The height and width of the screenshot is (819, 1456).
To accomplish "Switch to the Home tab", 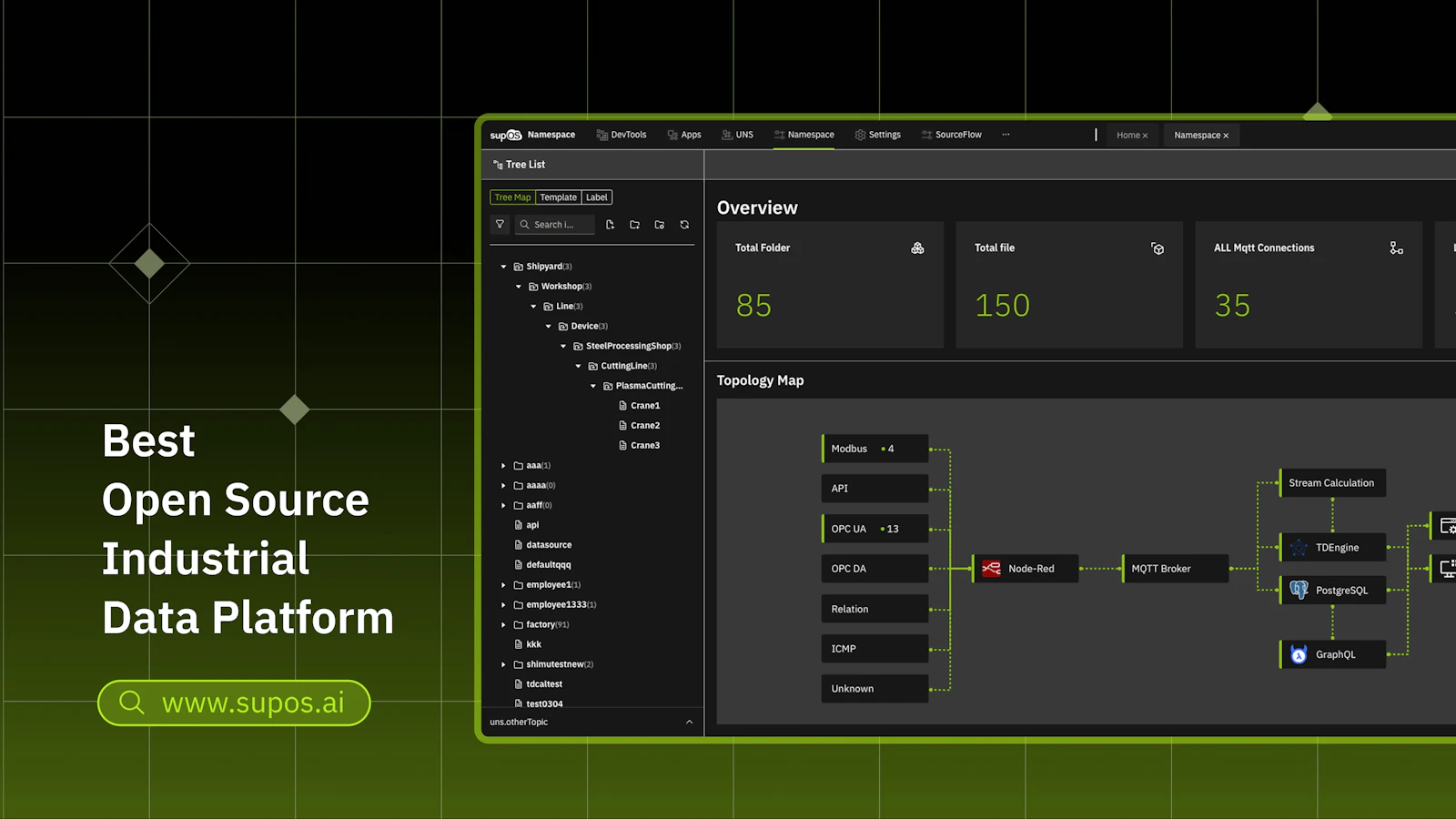I will tap(1132, 136).
